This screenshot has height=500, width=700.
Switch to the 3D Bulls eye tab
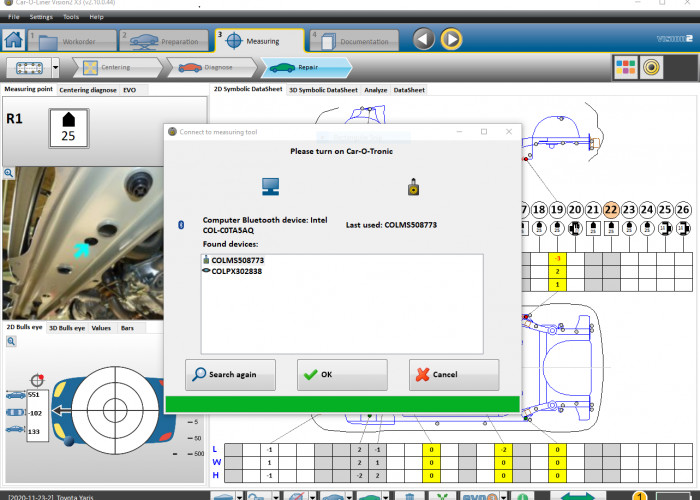(67, 328)
